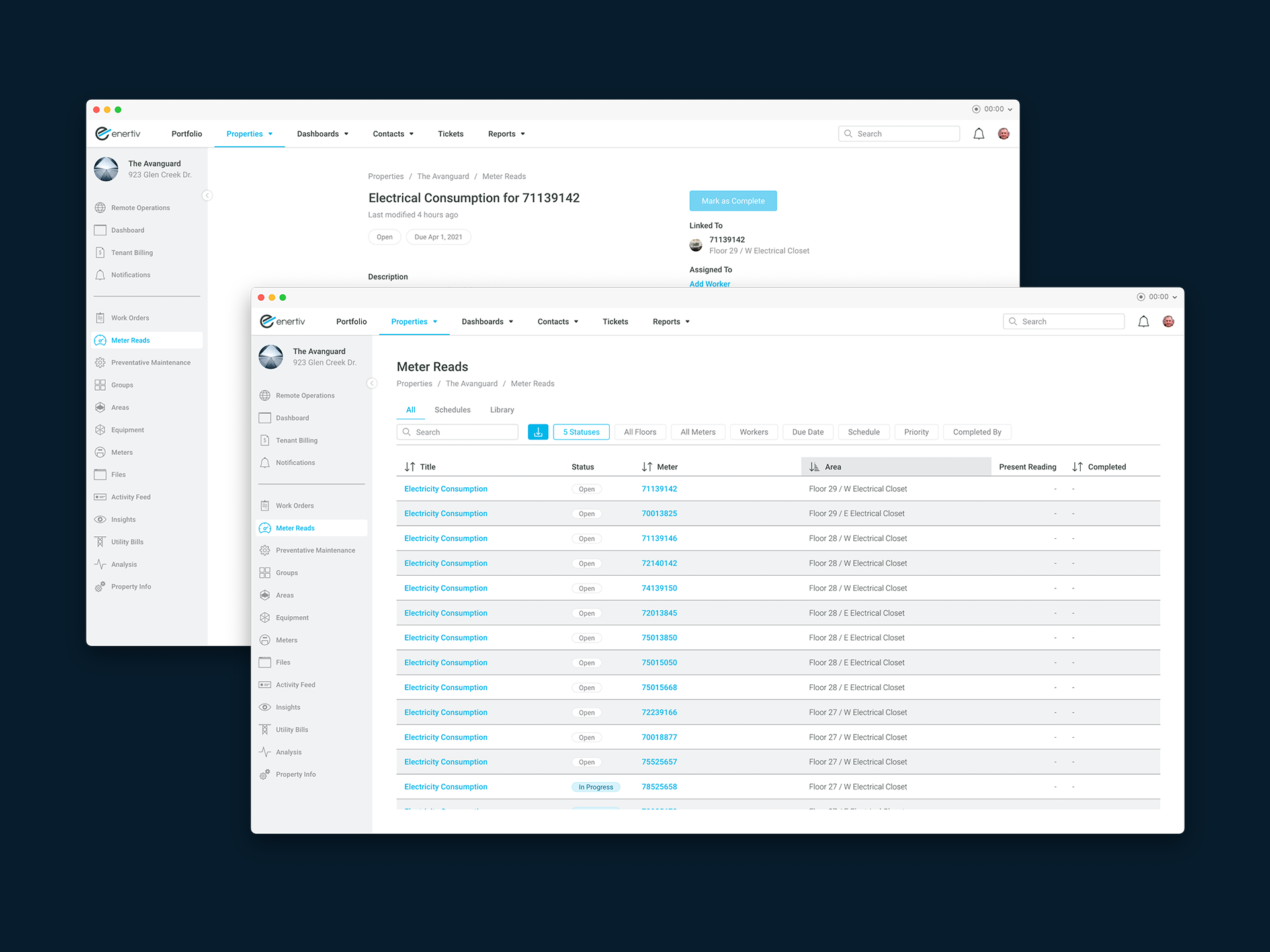The image size is (1270, 952).
Task: Expand the Dashboards dropdown in front window
Action: coord(487,321)
